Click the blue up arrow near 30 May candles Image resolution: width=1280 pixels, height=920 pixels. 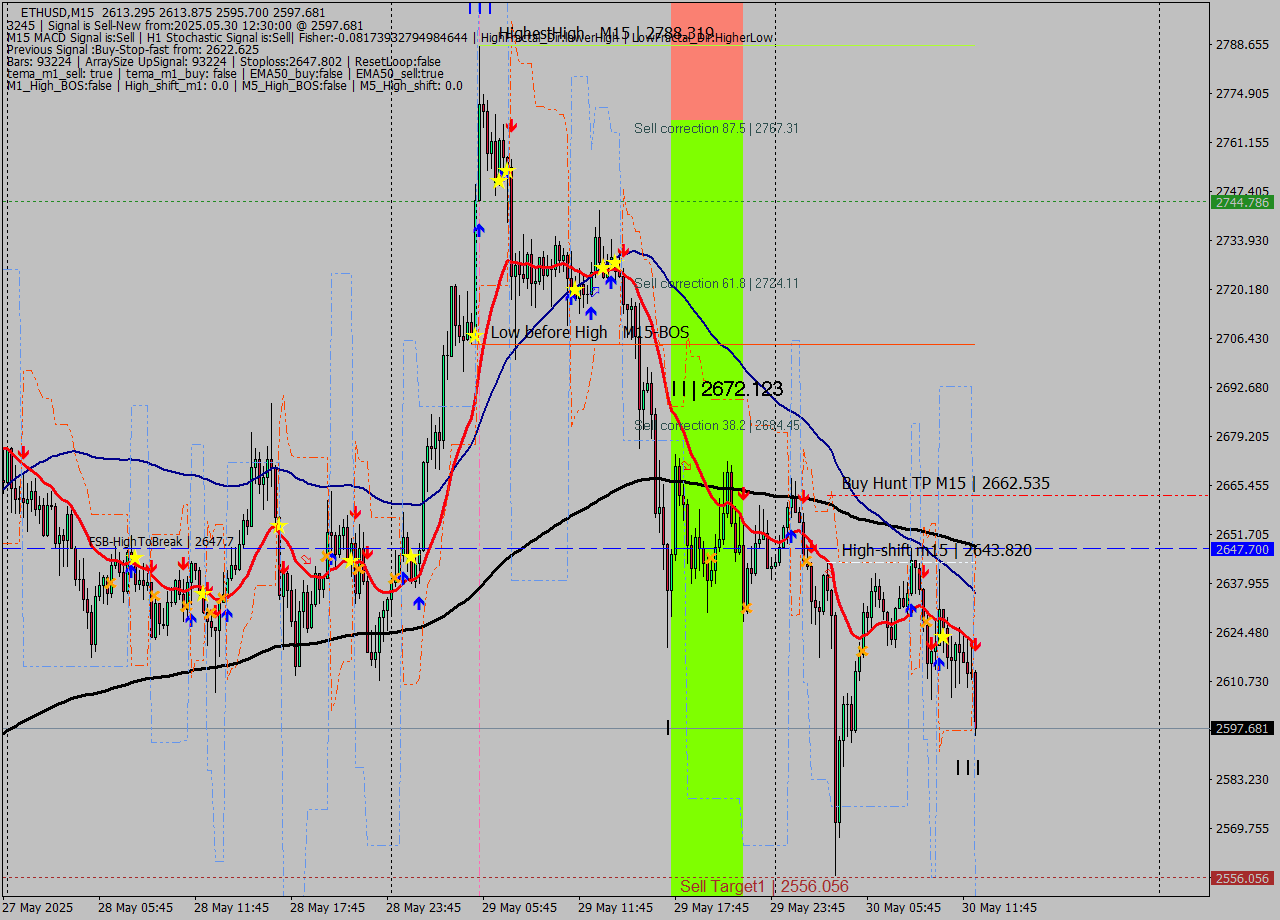939,664
